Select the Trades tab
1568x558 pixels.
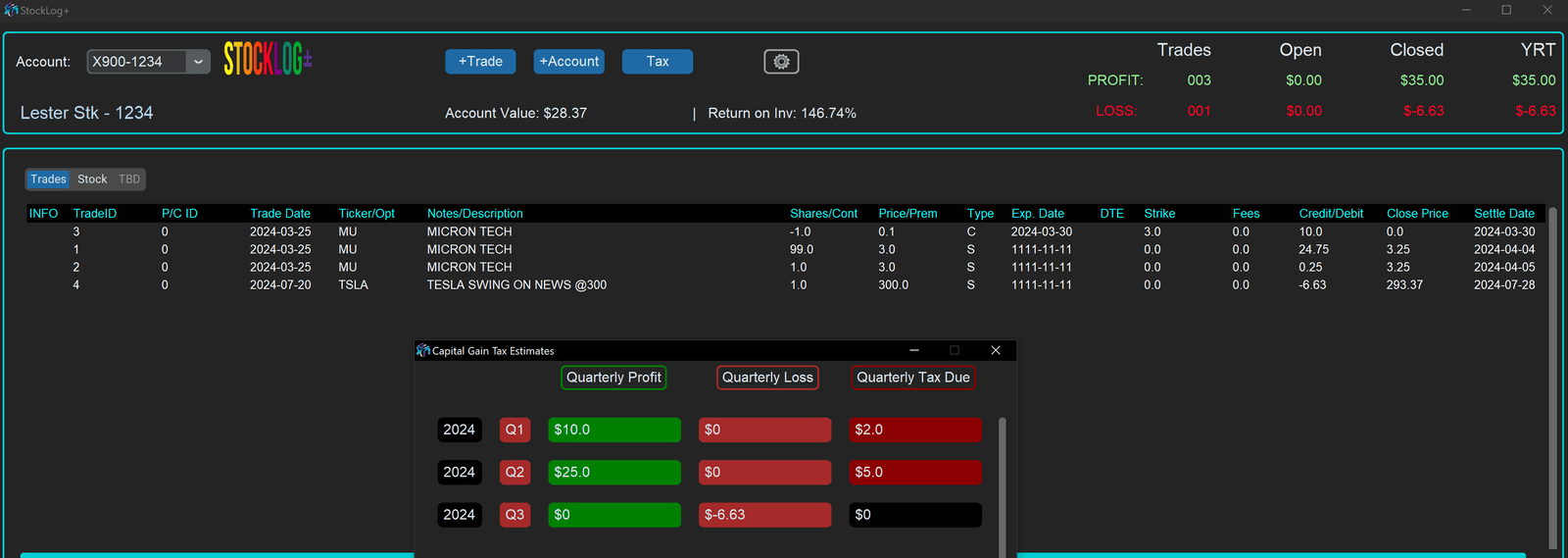[x=48, y=179]
